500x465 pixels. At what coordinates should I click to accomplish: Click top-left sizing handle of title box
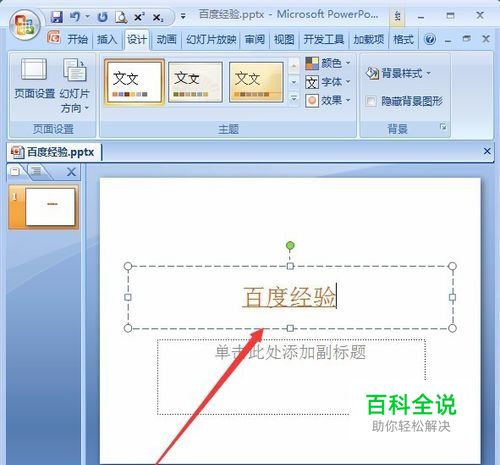pyautogui.click(x=128, y=266)
